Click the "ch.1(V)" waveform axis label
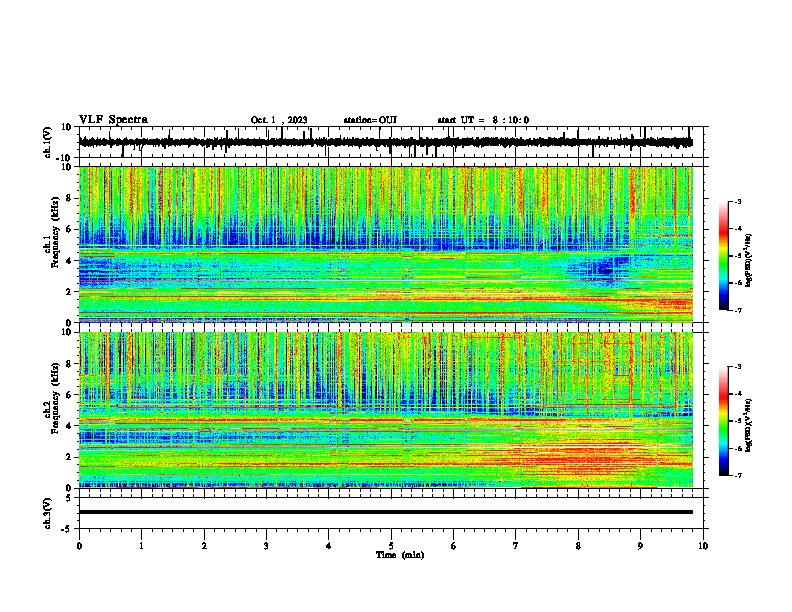Image resolution: width=792 pixels, height=612 pixels. tap(48, 142)
